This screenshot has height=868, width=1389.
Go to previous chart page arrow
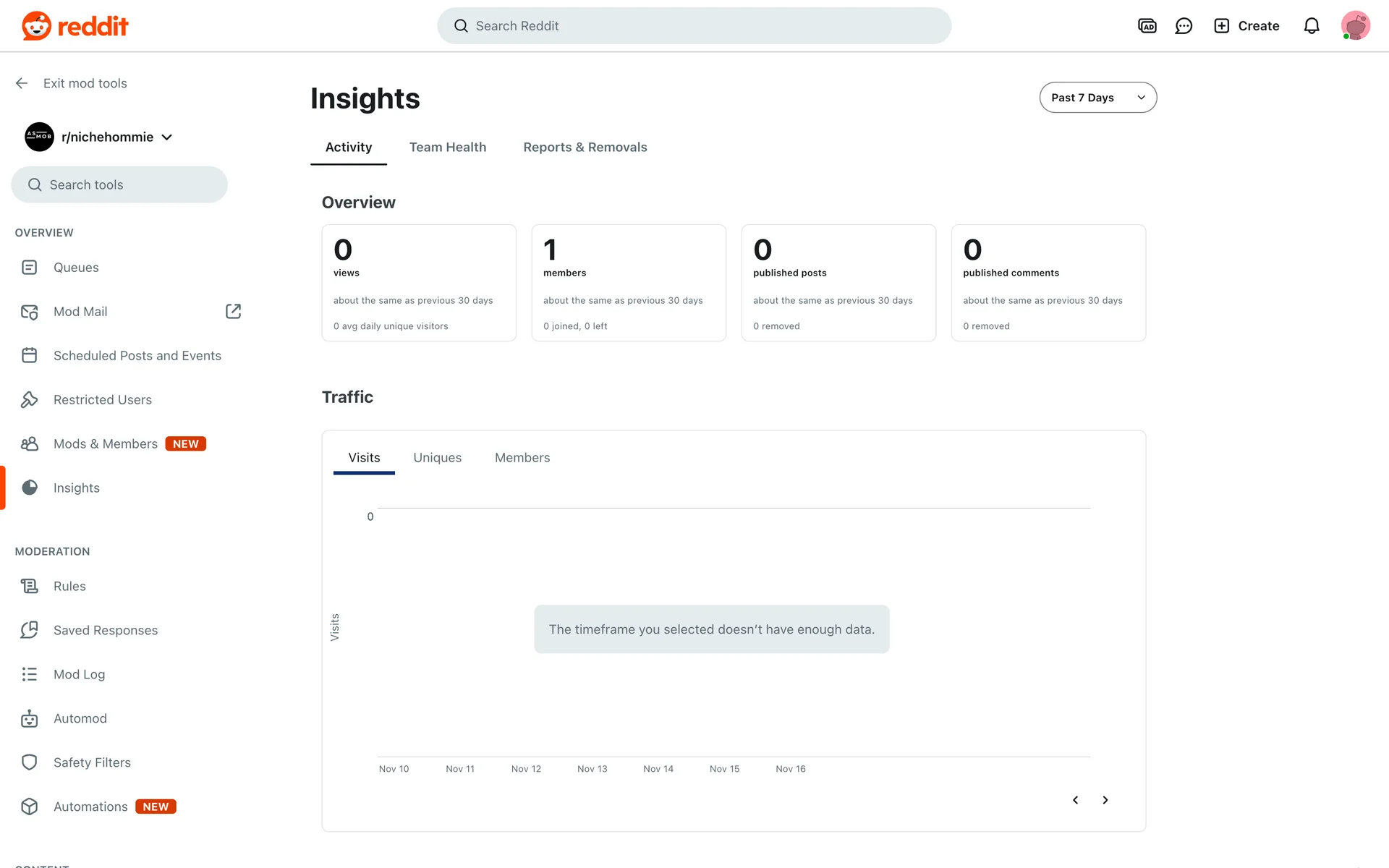(x=1075, y=800)
